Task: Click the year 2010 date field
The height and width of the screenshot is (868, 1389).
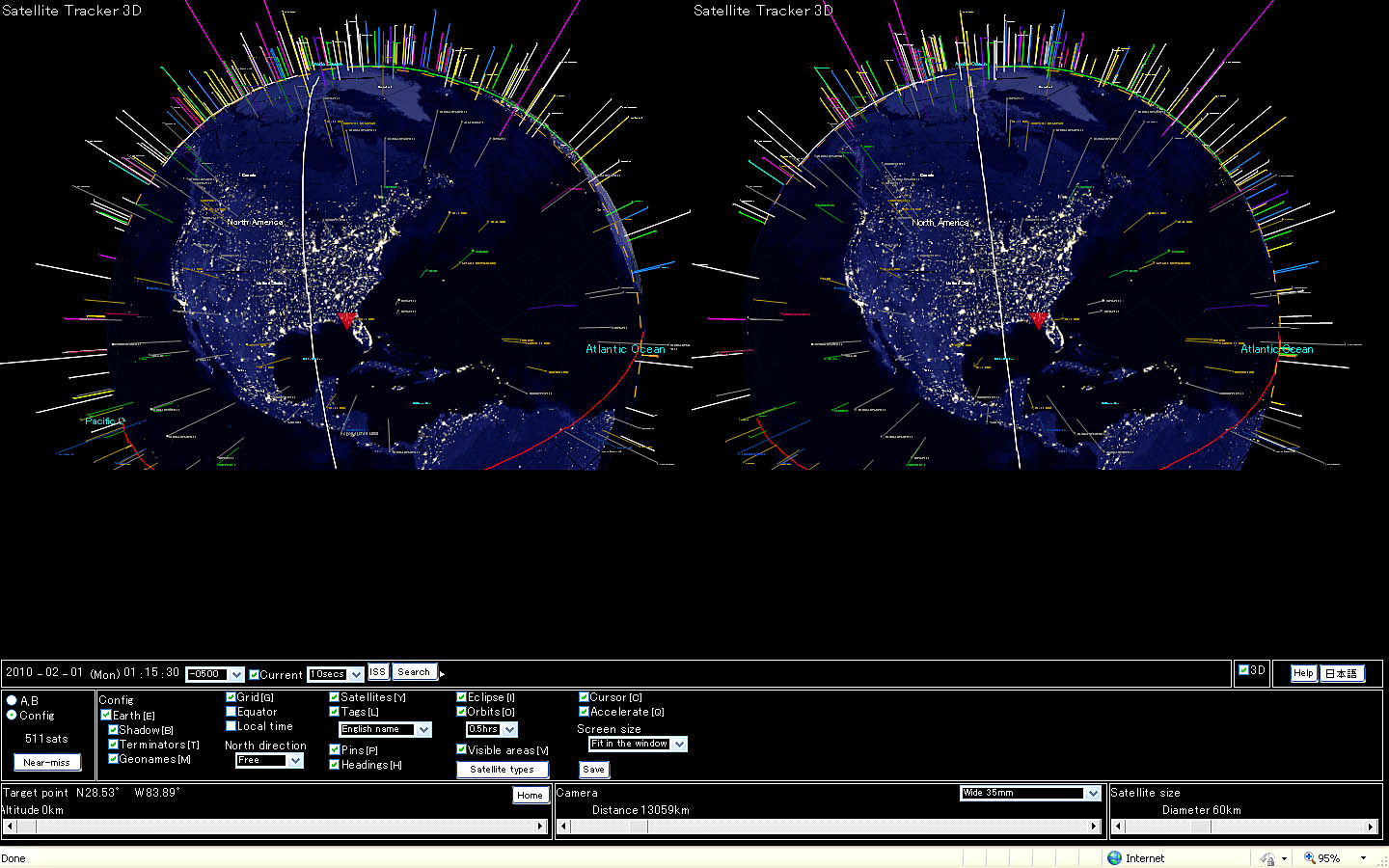Action: [19, 672]
